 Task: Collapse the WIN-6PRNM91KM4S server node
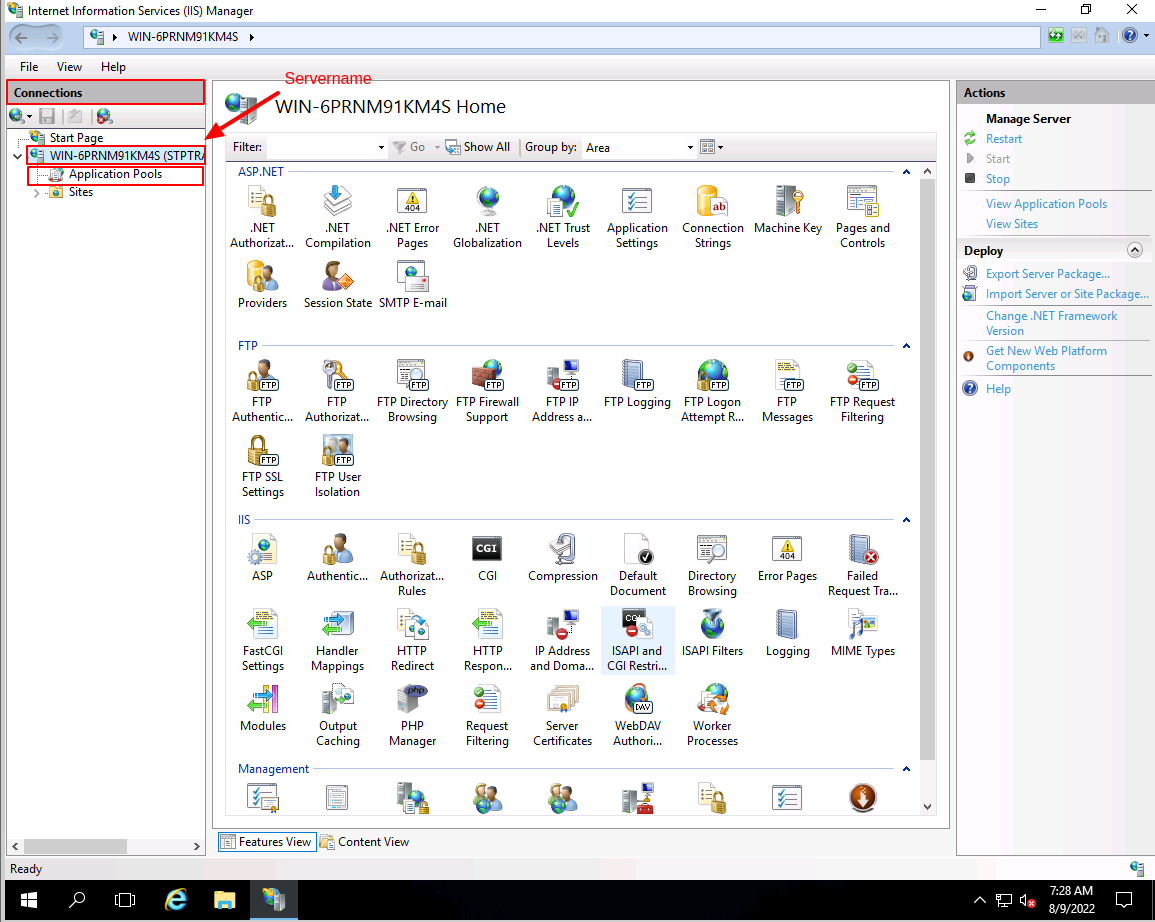point(18,156)
